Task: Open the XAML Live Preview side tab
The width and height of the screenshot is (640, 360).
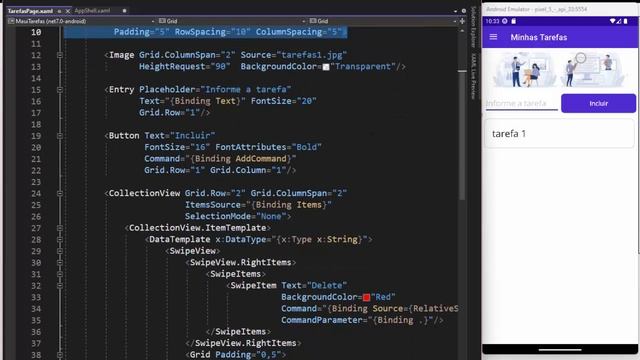Action: click(473, 77)
